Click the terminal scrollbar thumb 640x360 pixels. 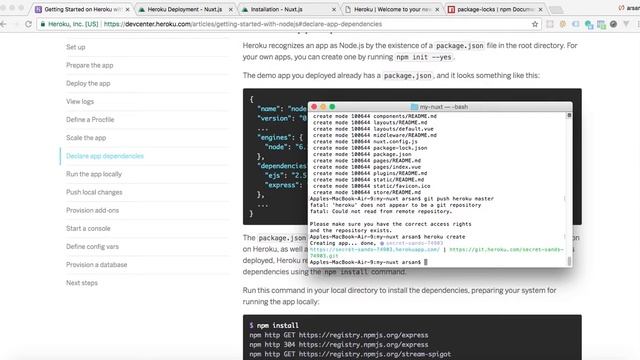click(569, 261)
